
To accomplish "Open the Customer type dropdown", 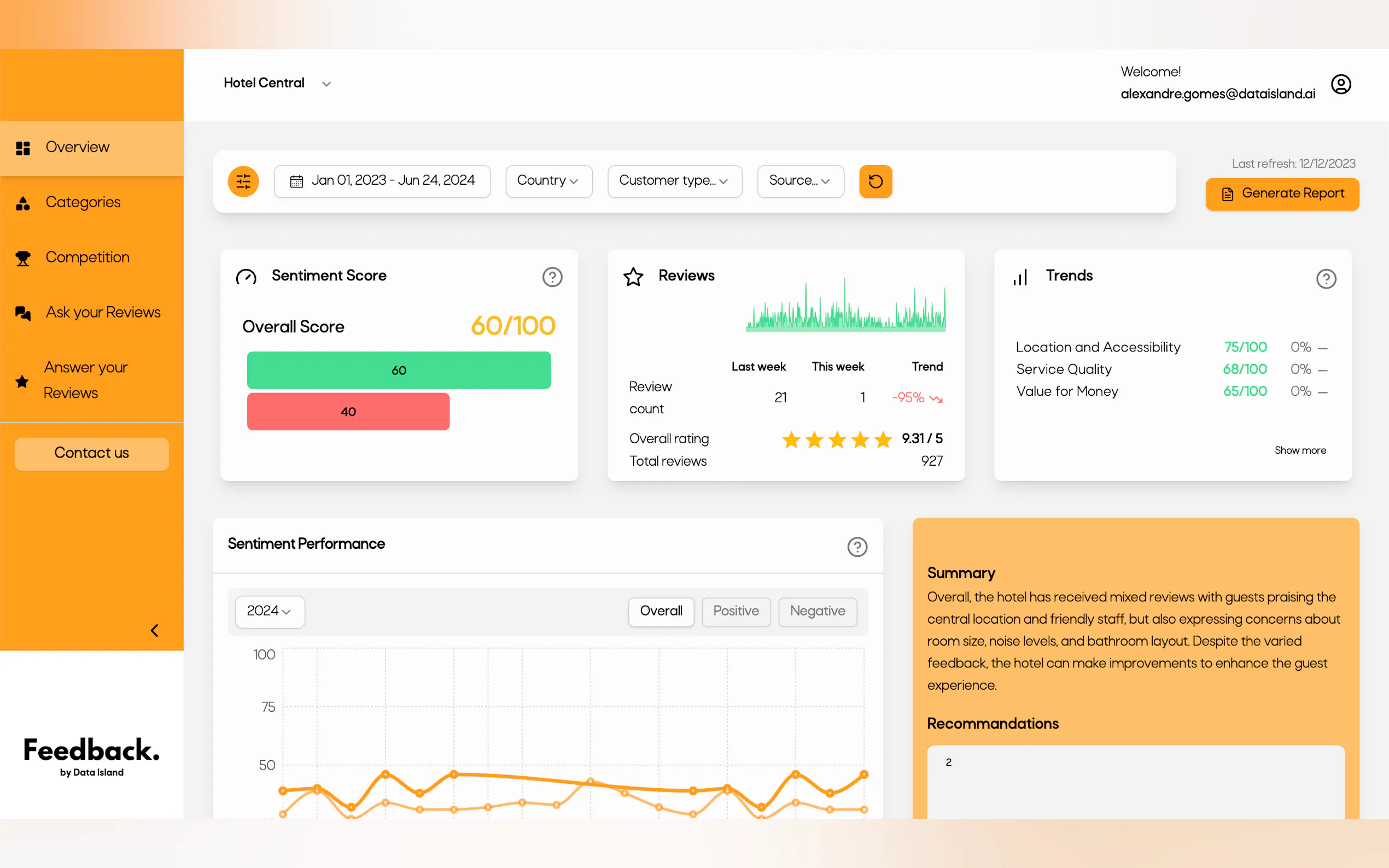I will click(x=674, y=181).
